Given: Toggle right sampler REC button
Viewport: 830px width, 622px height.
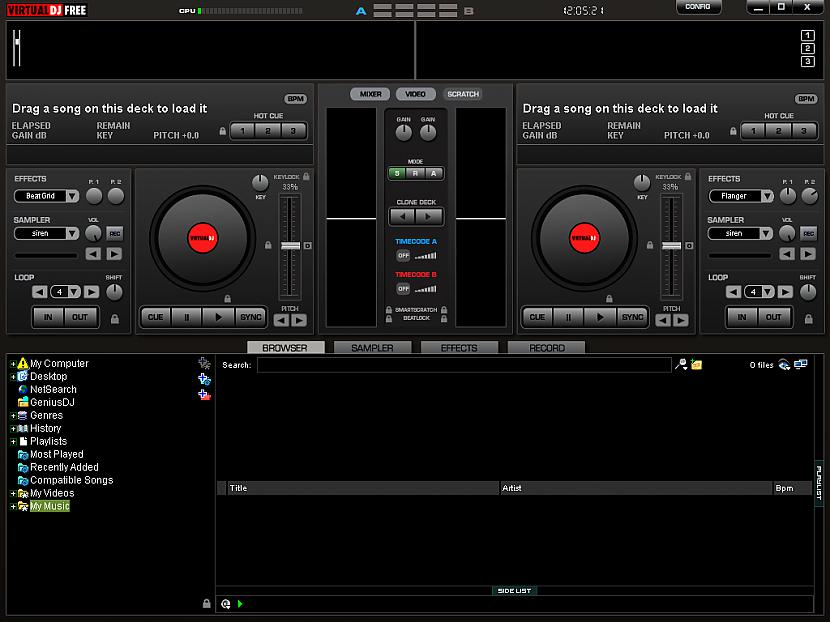Looking at the screenshot, I should click(808, 233).
